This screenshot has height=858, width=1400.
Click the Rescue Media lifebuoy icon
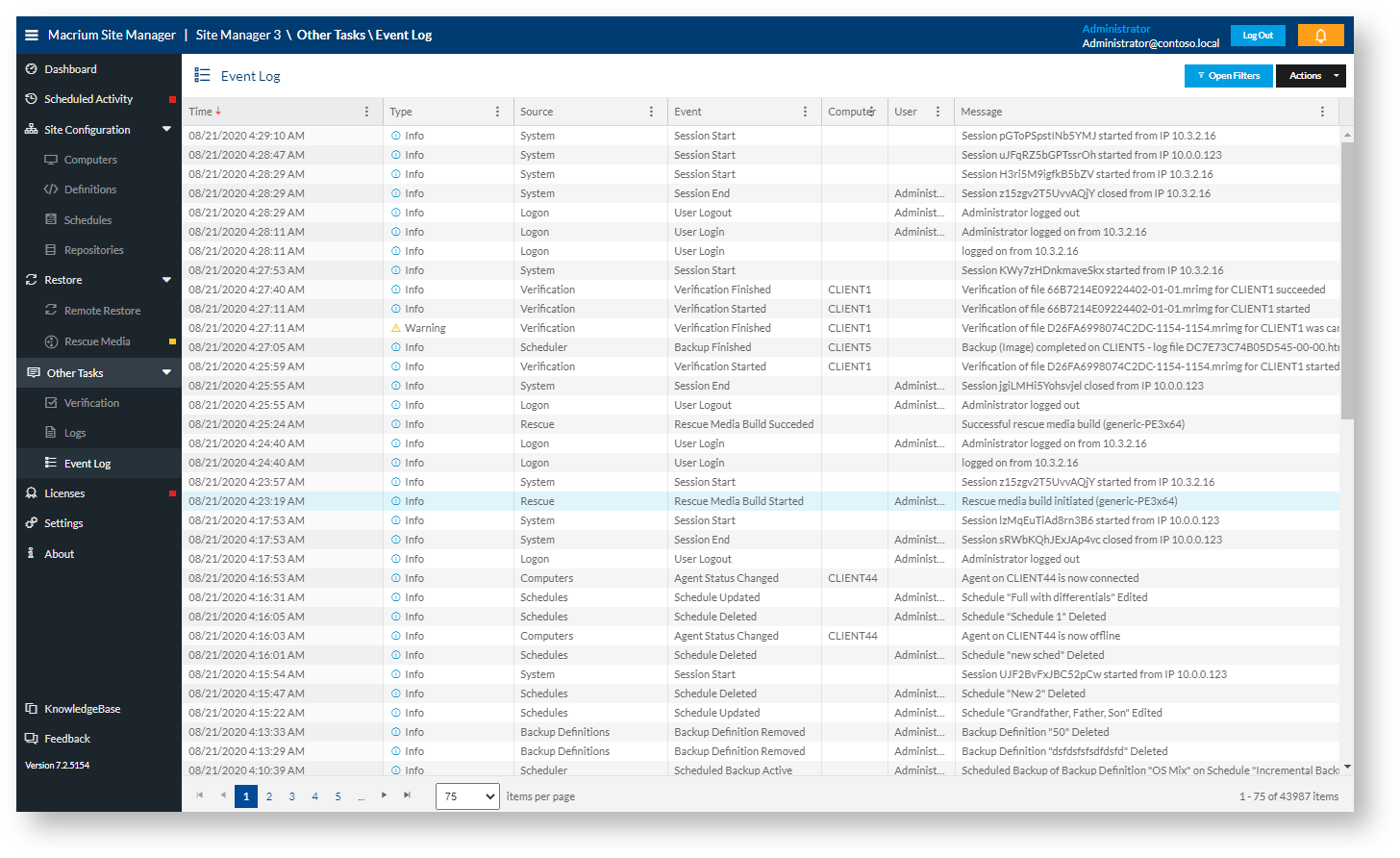[x=51, y=341]
